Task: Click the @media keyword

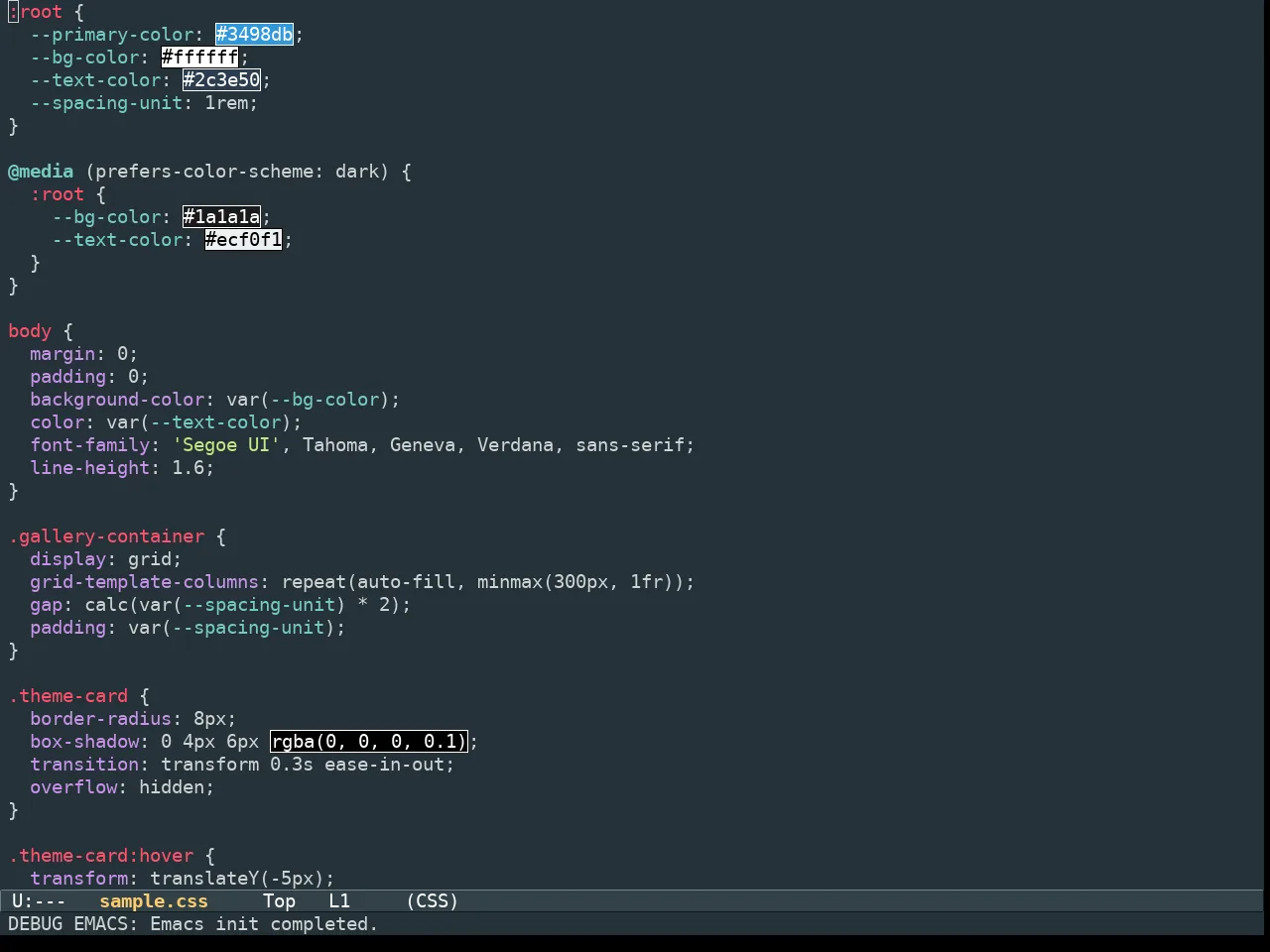Action: click(x=41, y=172)
